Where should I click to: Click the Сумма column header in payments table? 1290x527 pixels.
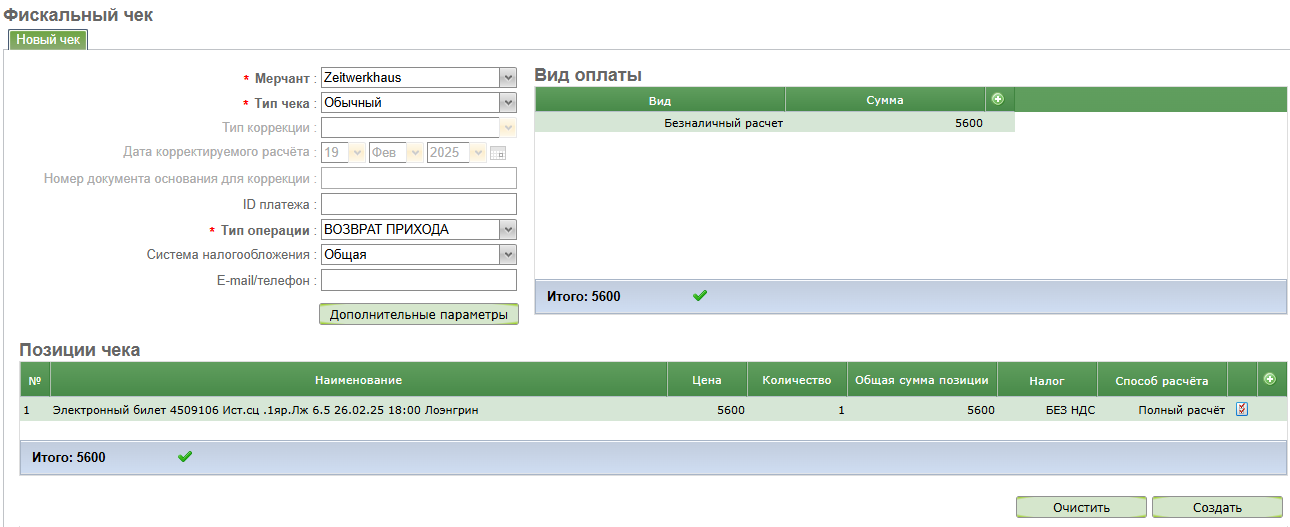pyautogui.click(x=884, y=100)
